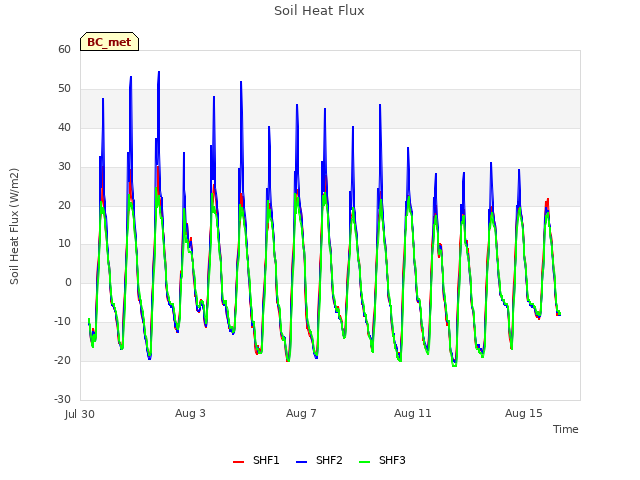Click the 'Soil Heat Flux (W/m2)' axis label
The image size is (640, 480).
pos(14,226)
